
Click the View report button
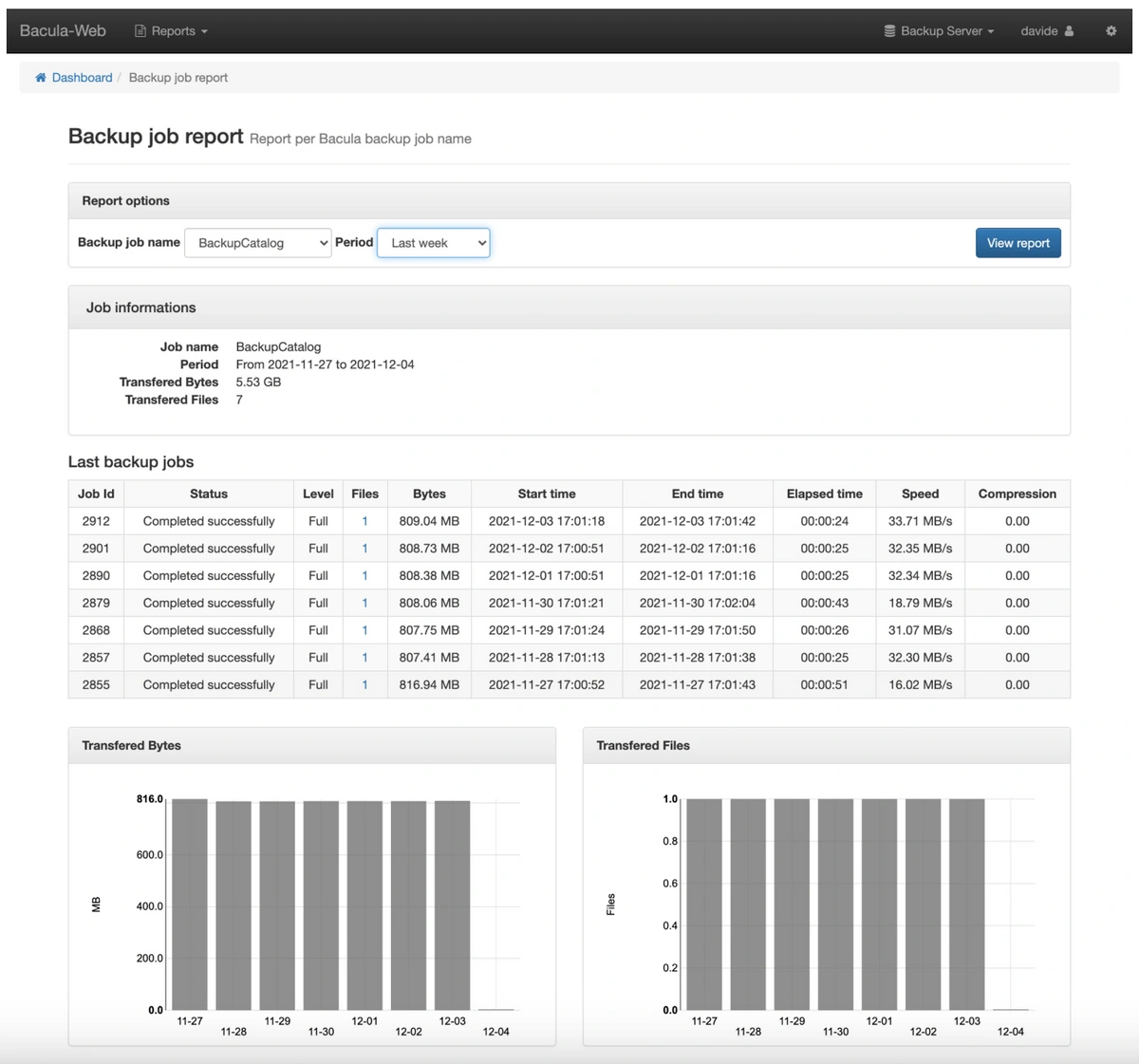1018,243
